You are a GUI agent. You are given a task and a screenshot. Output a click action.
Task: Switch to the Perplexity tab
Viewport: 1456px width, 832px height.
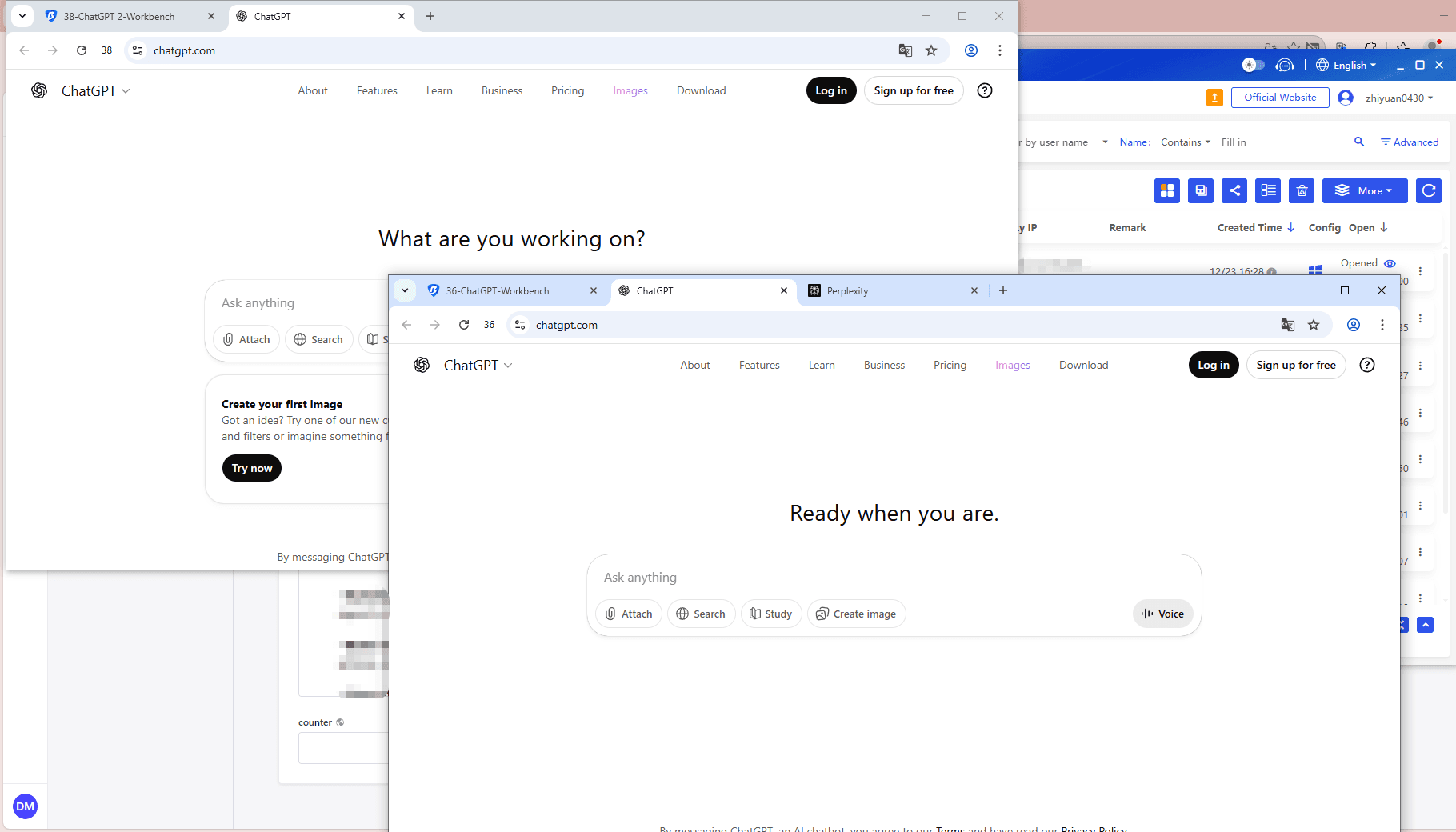pos(848,290)
